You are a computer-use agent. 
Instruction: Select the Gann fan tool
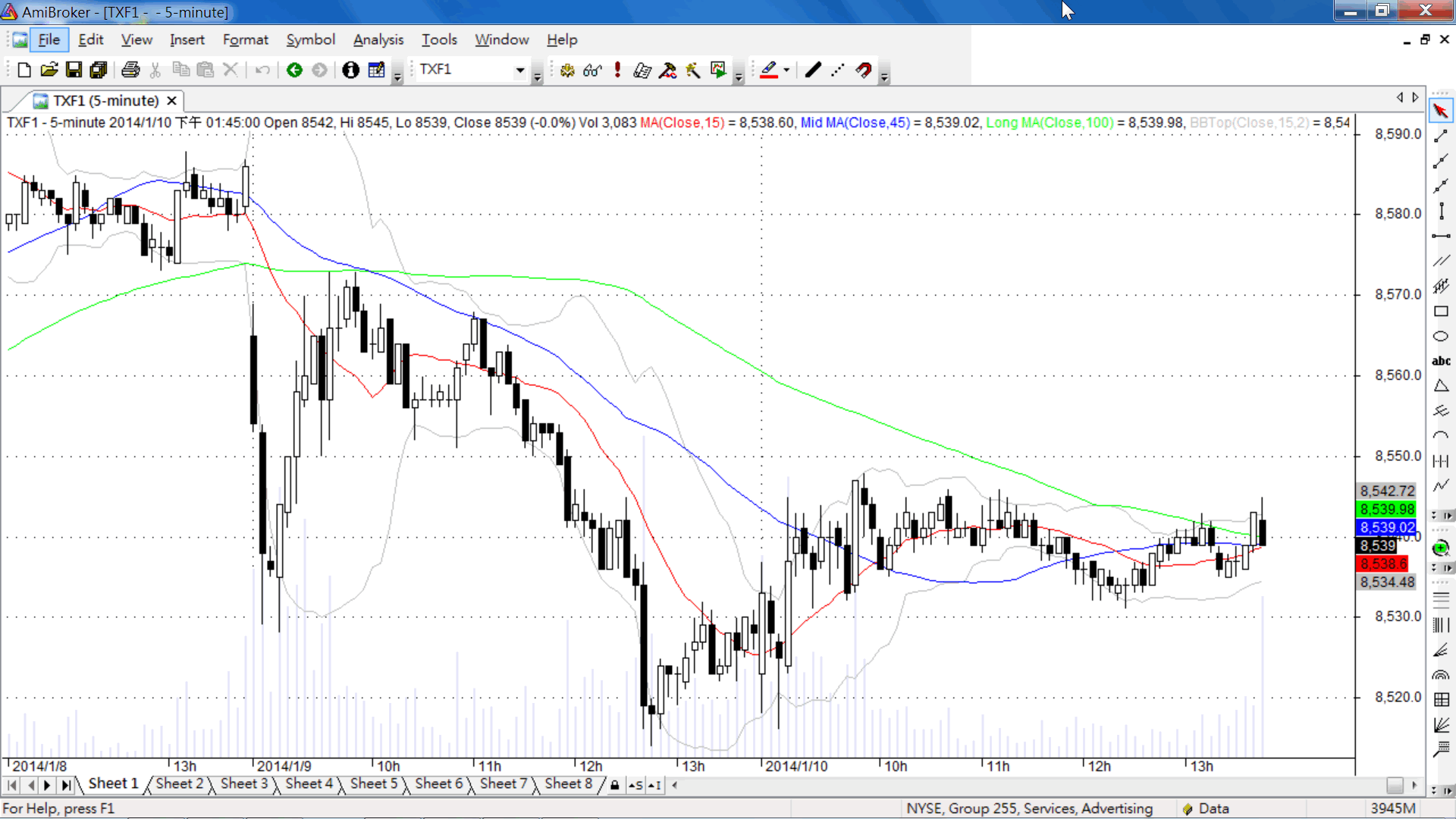1441,725
